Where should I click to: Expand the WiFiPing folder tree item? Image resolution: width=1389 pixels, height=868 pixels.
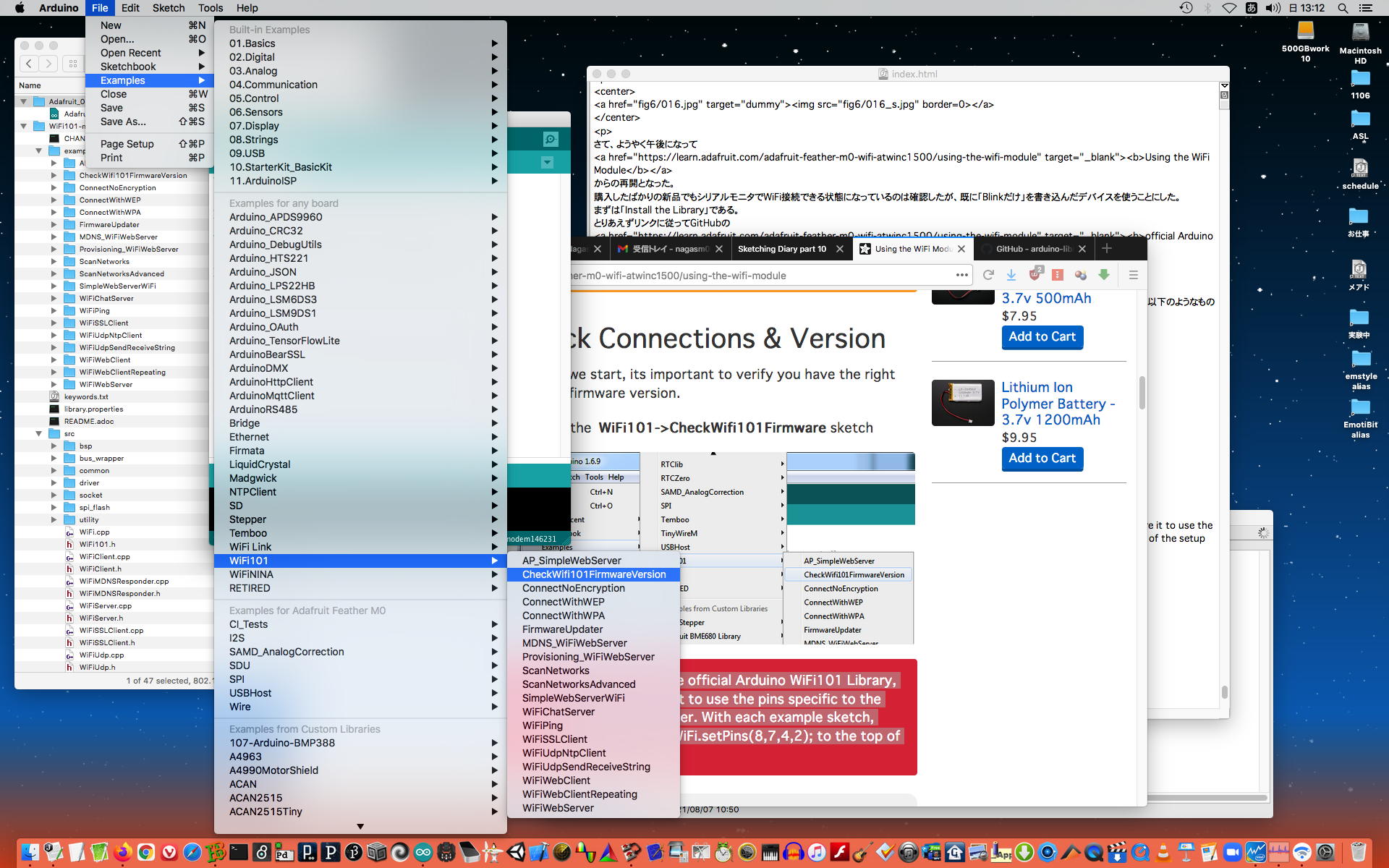54,310
